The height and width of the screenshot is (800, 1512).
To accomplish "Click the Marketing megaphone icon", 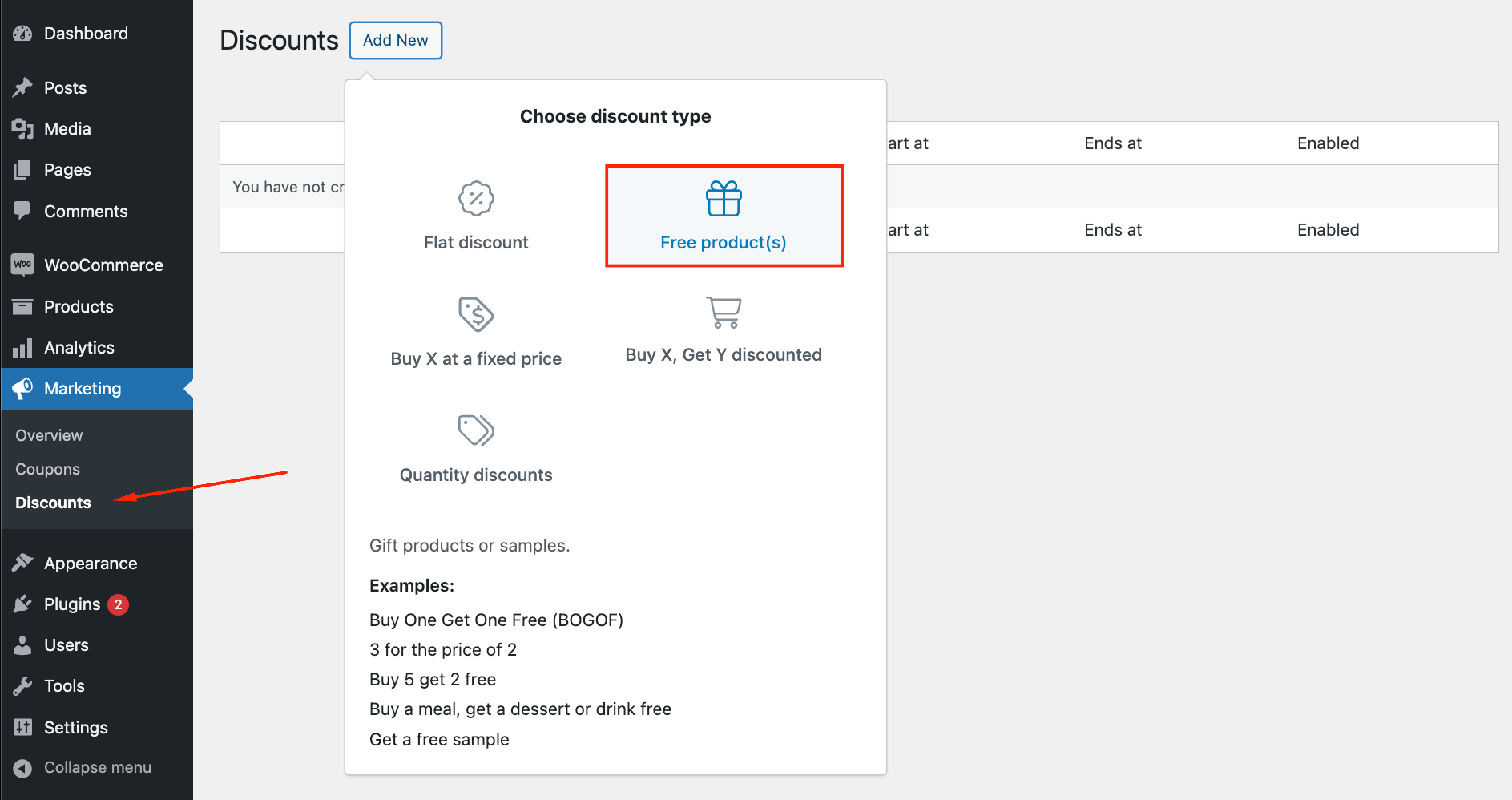I will pos(23,389).
